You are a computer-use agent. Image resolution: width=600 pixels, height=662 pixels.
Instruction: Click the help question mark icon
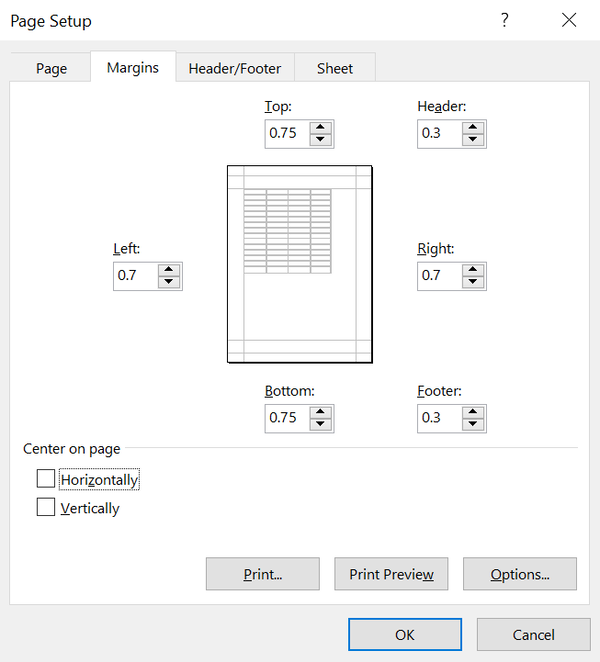click(505, 20)
